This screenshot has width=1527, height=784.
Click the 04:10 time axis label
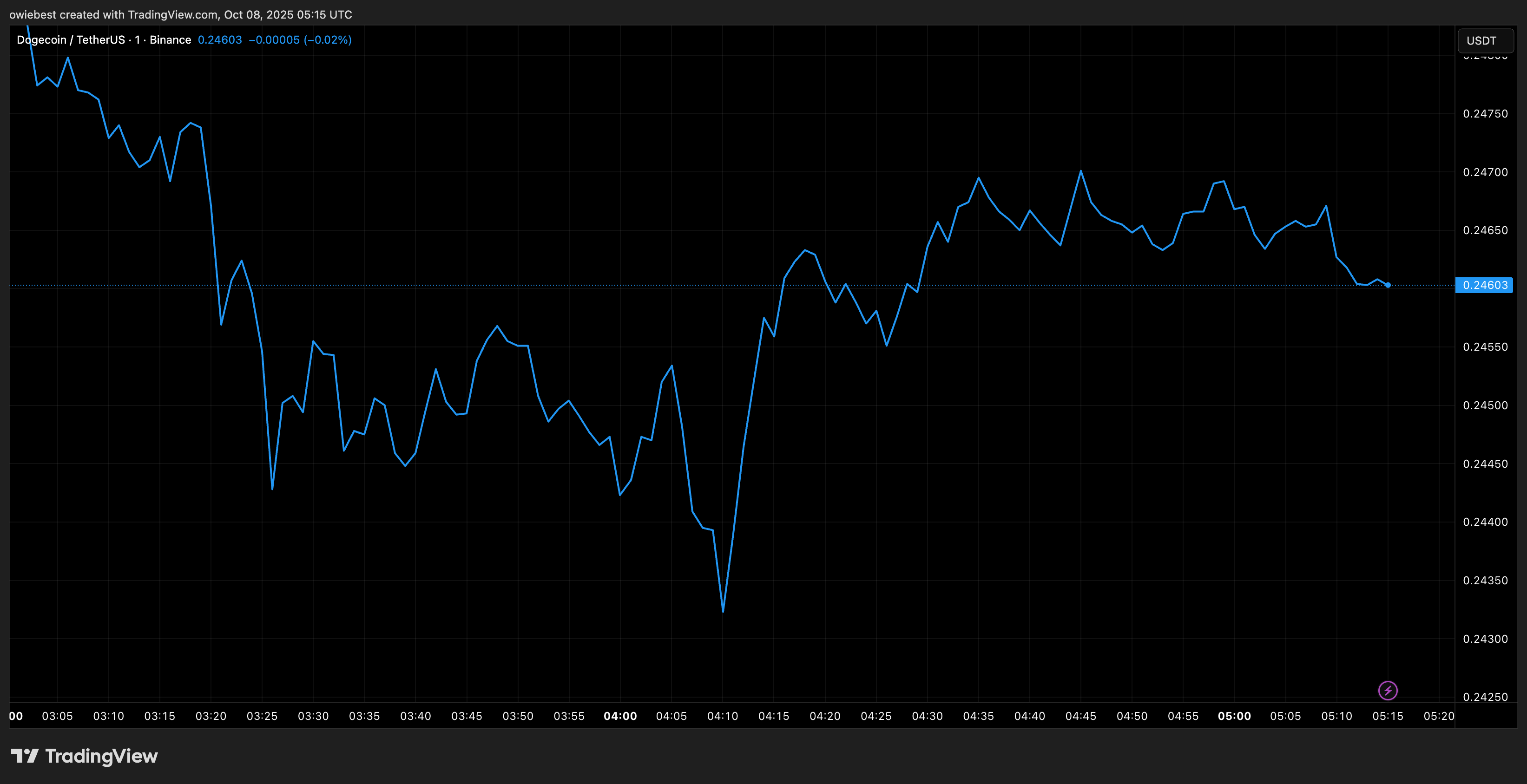coord(723,716)
